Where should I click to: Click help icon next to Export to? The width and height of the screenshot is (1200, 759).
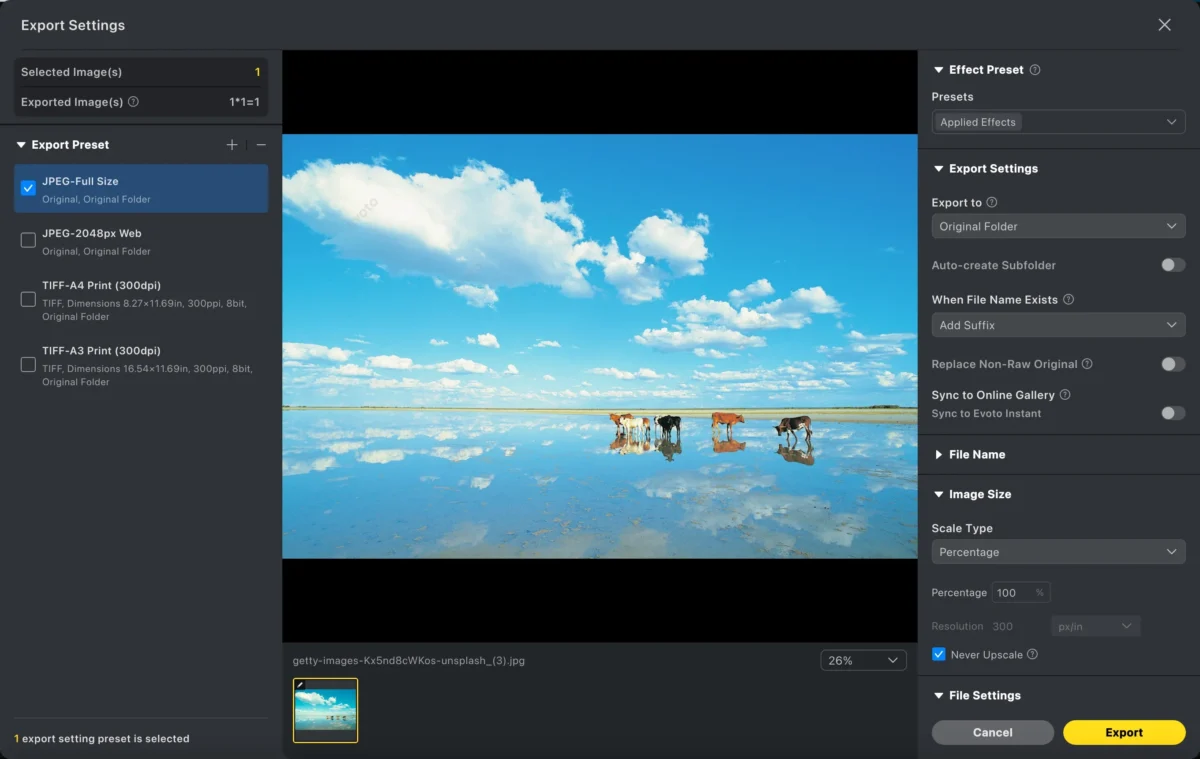(x=992, y=202)
